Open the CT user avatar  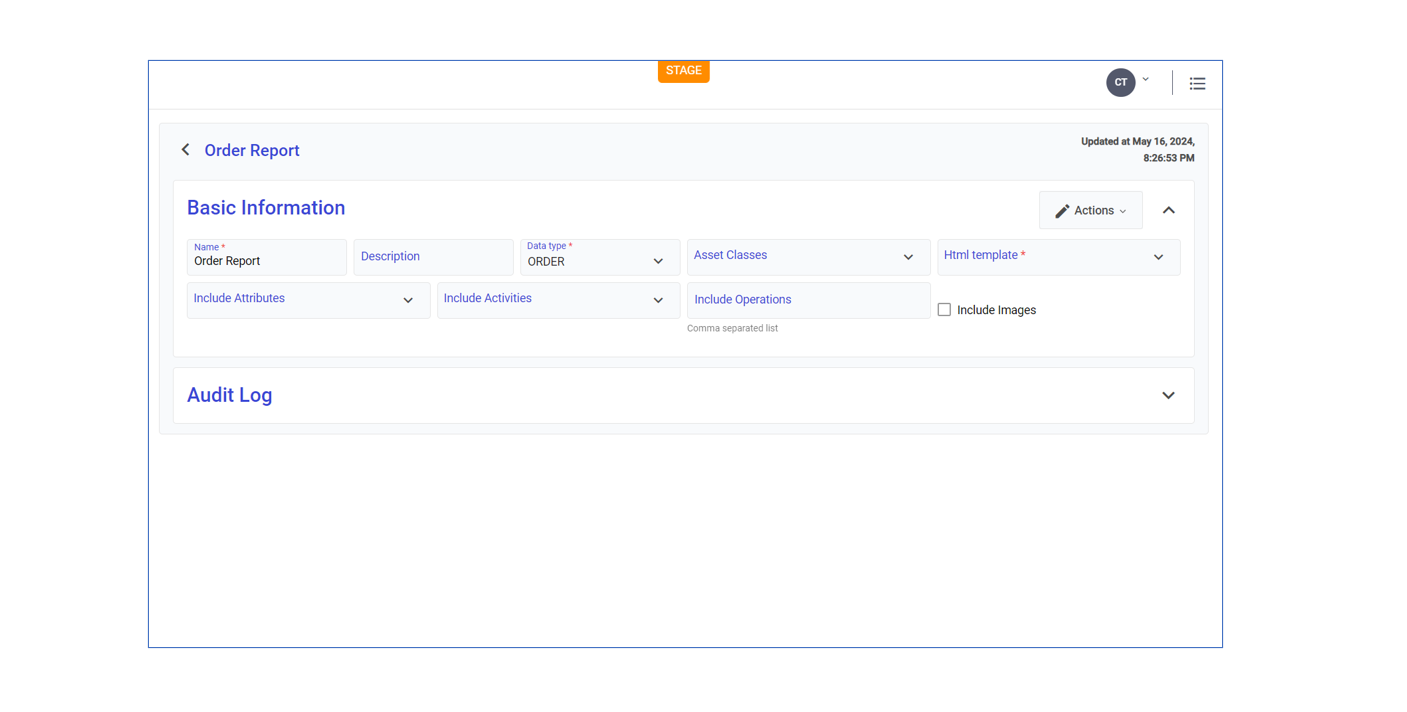[x=1120, y=83]
